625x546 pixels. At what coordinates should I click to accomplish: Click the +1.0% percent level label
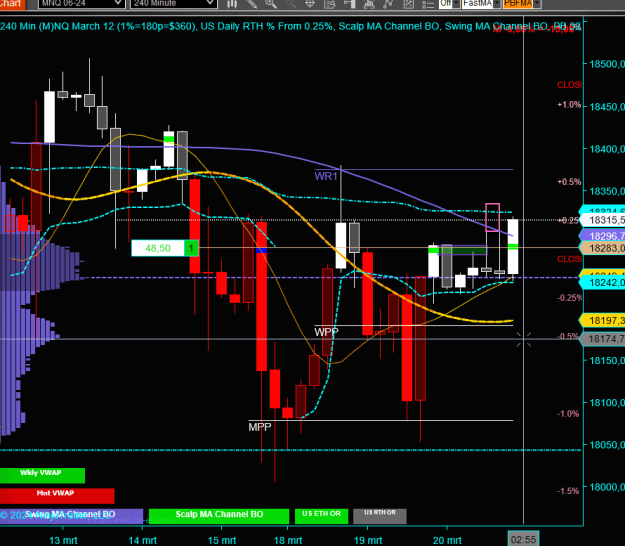click(569, 105)
